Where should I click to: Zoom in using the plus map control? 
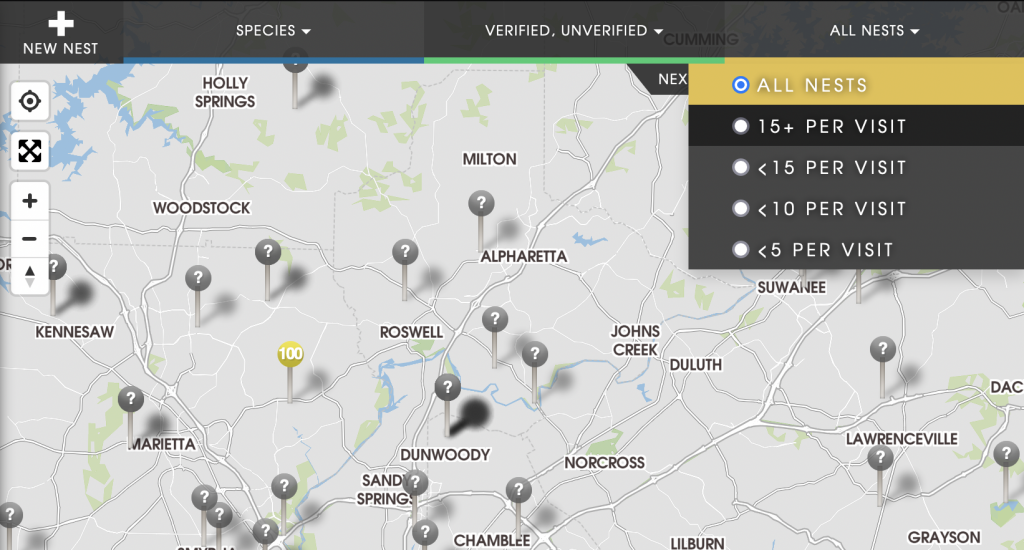point(29,201)
